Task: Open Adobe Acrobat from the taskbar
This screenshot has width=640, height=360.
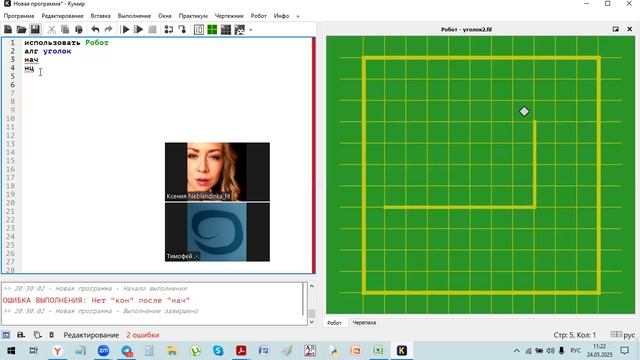Action: coord(241,351)
